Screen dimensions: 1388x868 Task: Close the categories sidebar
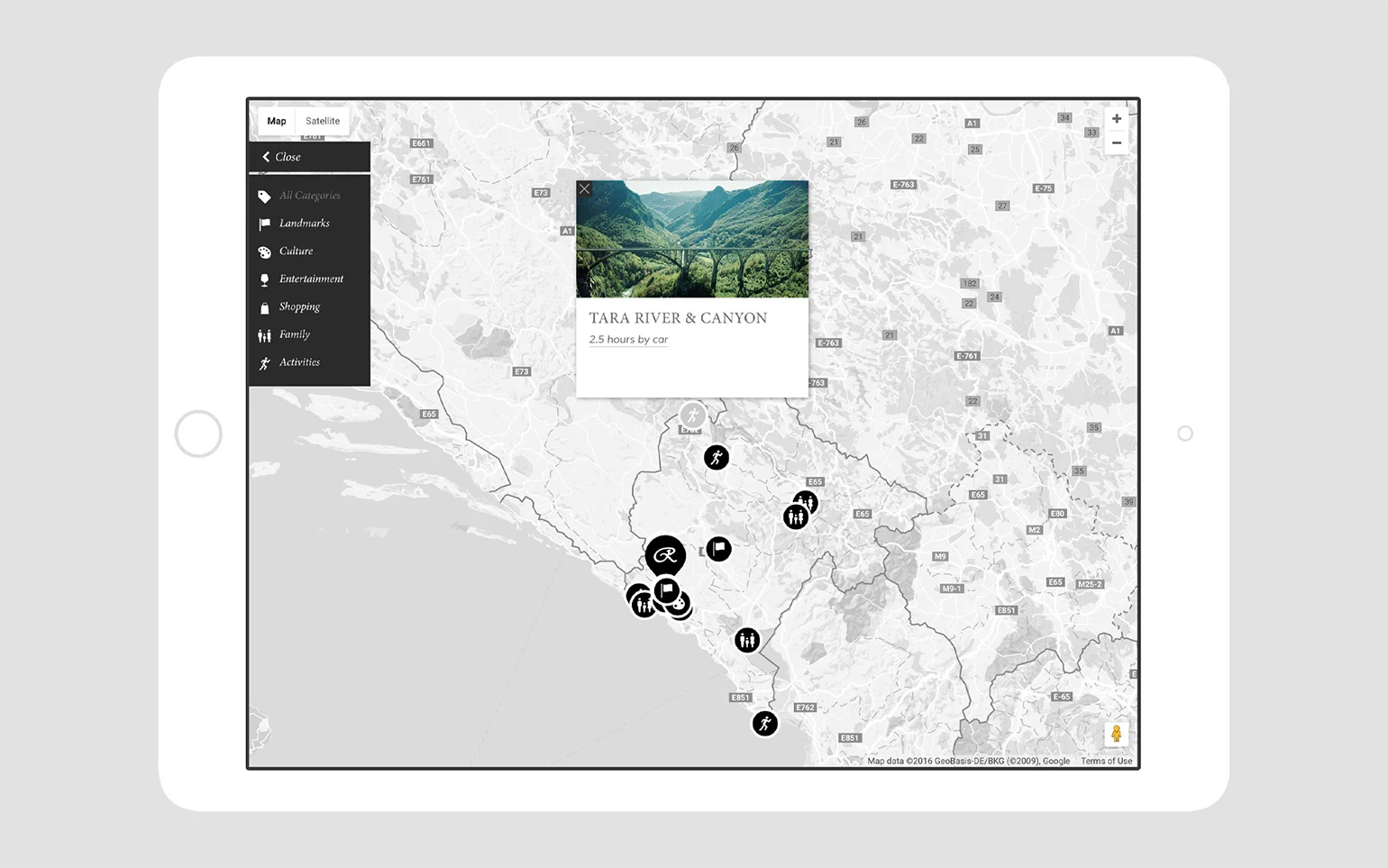click(x=309, y=157)
